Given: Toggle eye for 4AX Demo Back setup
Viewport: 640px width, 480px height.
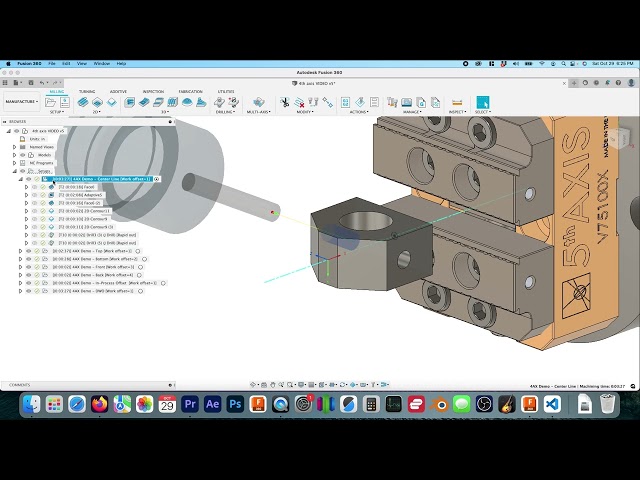Looking at the screenshot, I should pyautogui.click(x=29, y=275).
